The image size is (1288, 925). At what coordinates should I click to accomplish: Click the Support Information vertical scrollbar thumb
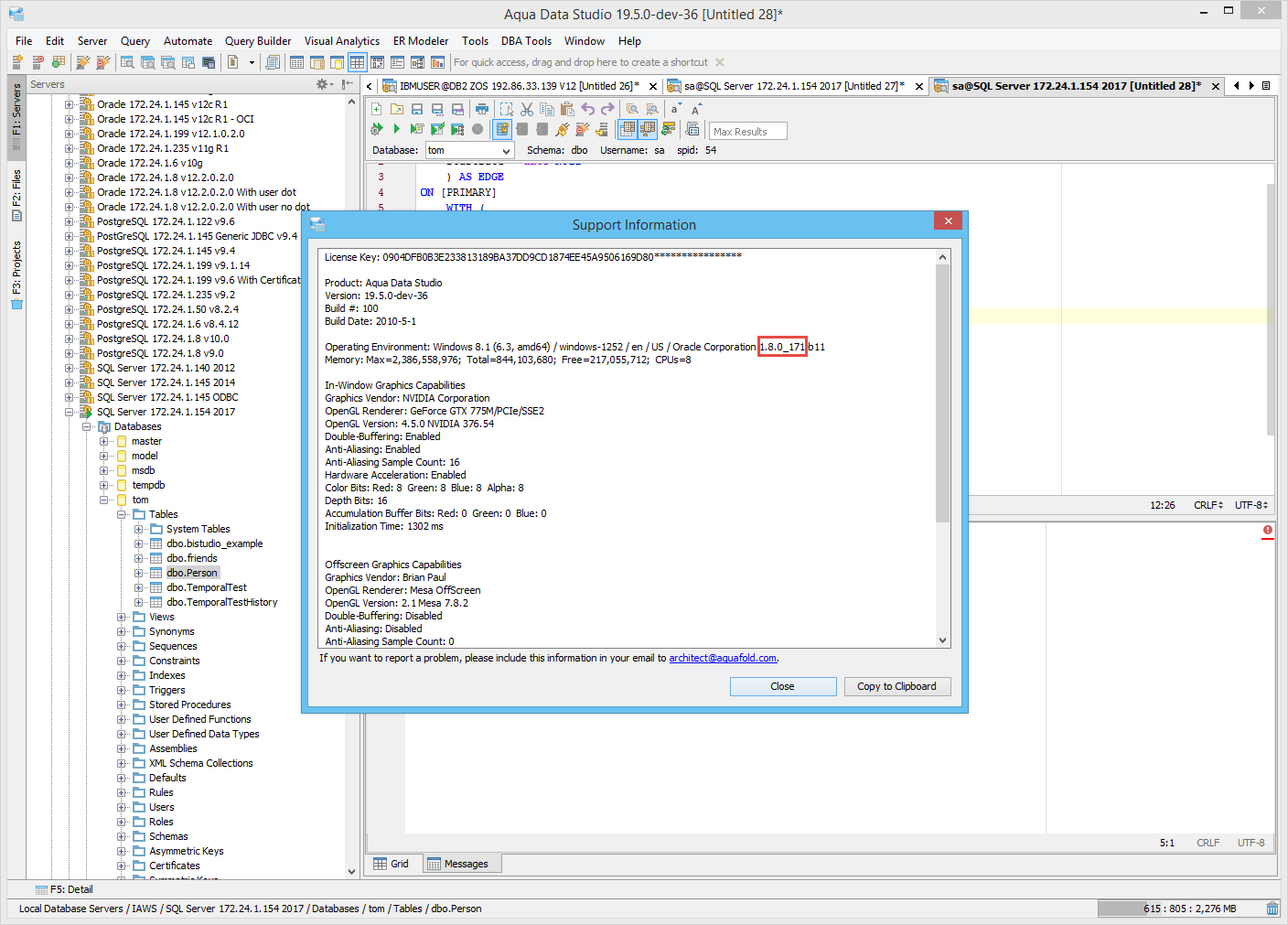point(942,393)
